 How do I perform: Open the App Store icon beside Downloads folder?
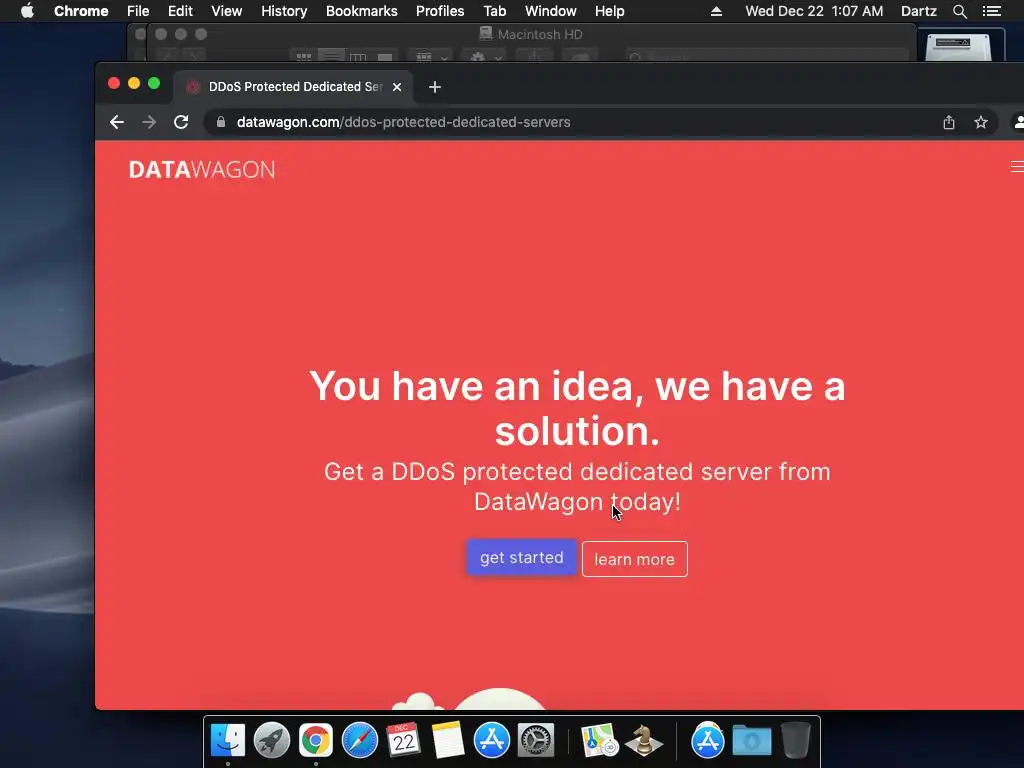(x=708, y=741)
